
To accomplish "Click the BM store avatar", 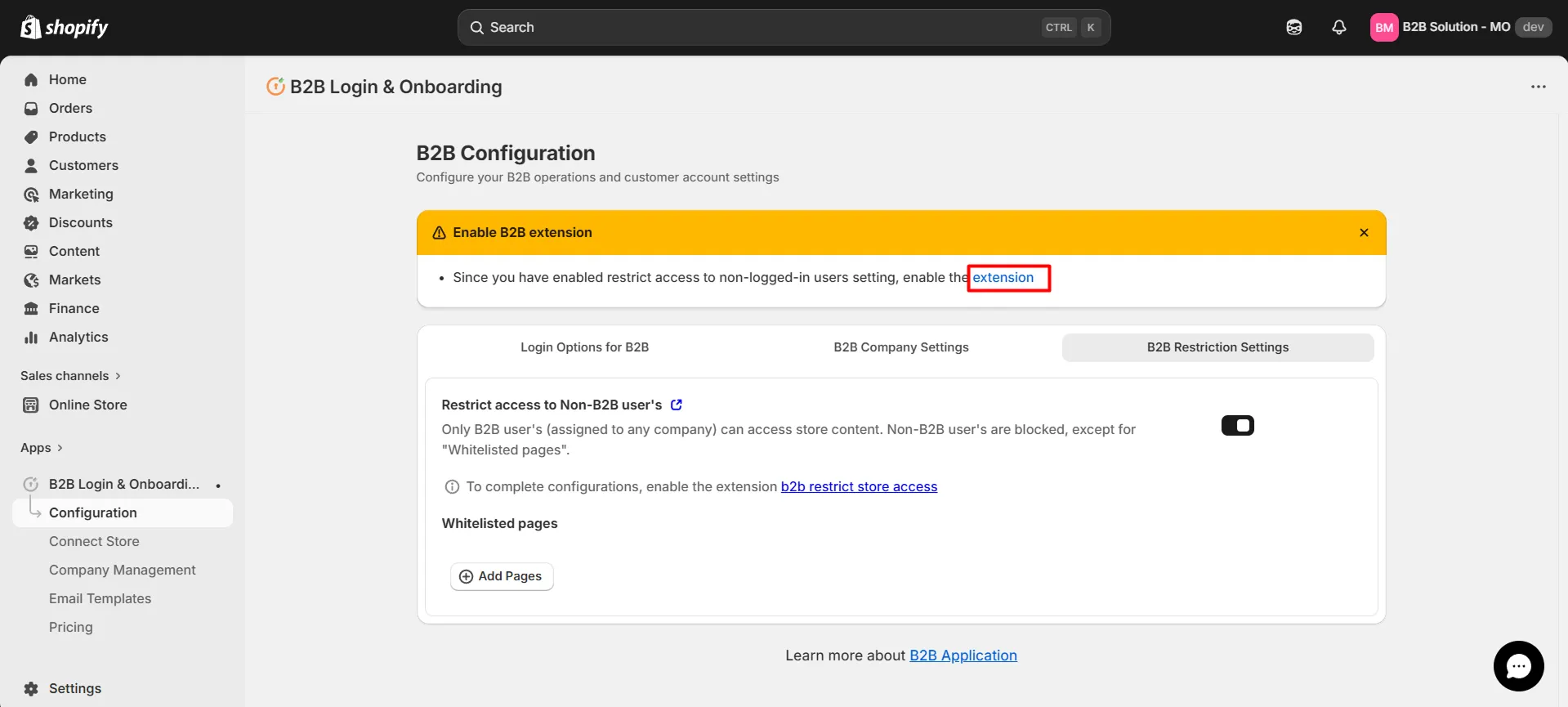I will (x=1384, y=27).
